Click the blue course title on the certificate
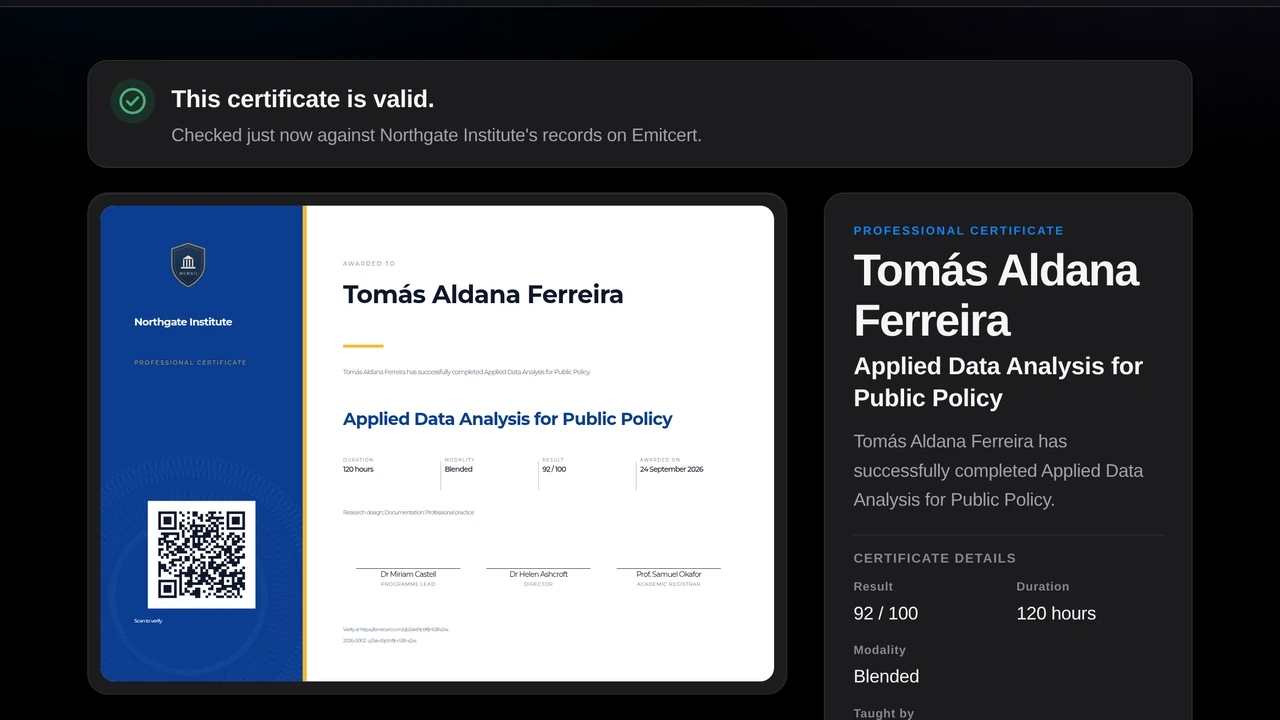 point(507,419)
